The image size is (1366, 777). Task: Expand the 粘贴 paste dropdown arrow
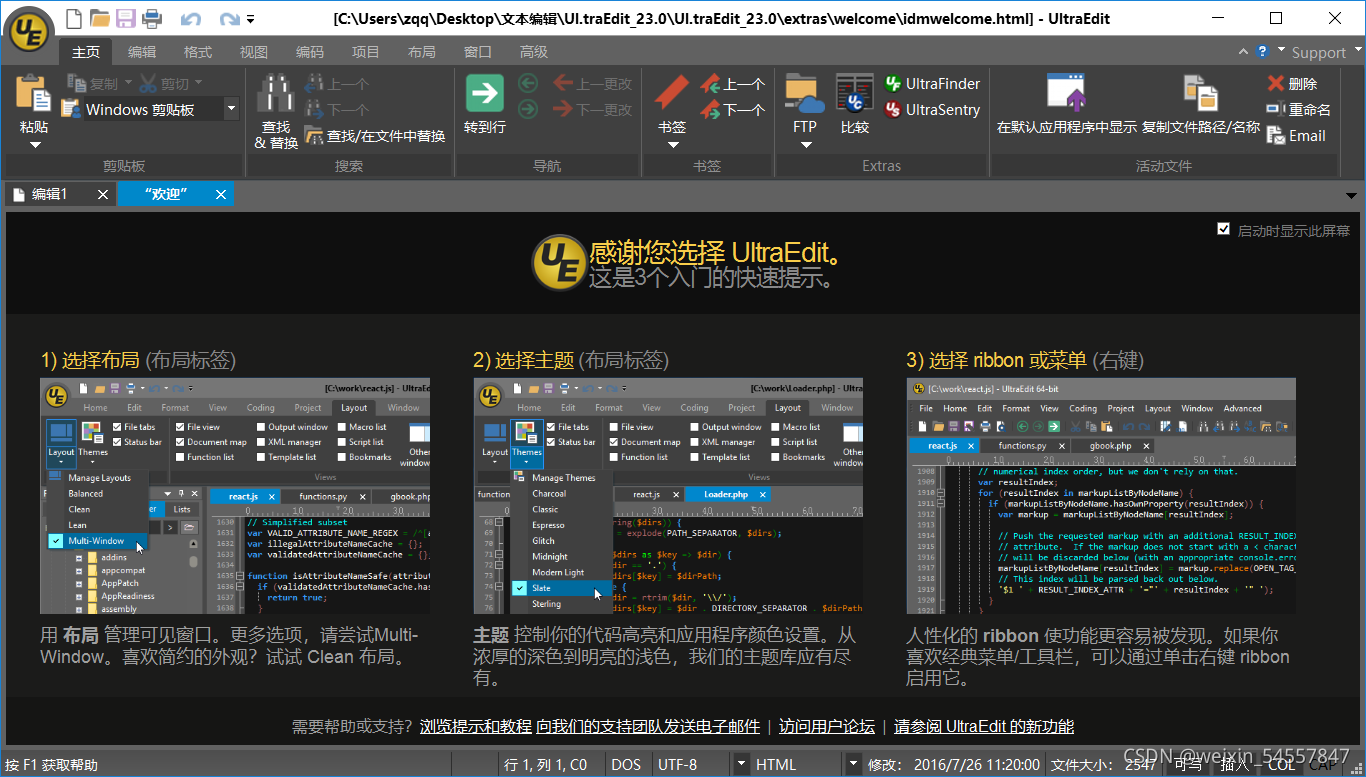click(35, 145)
